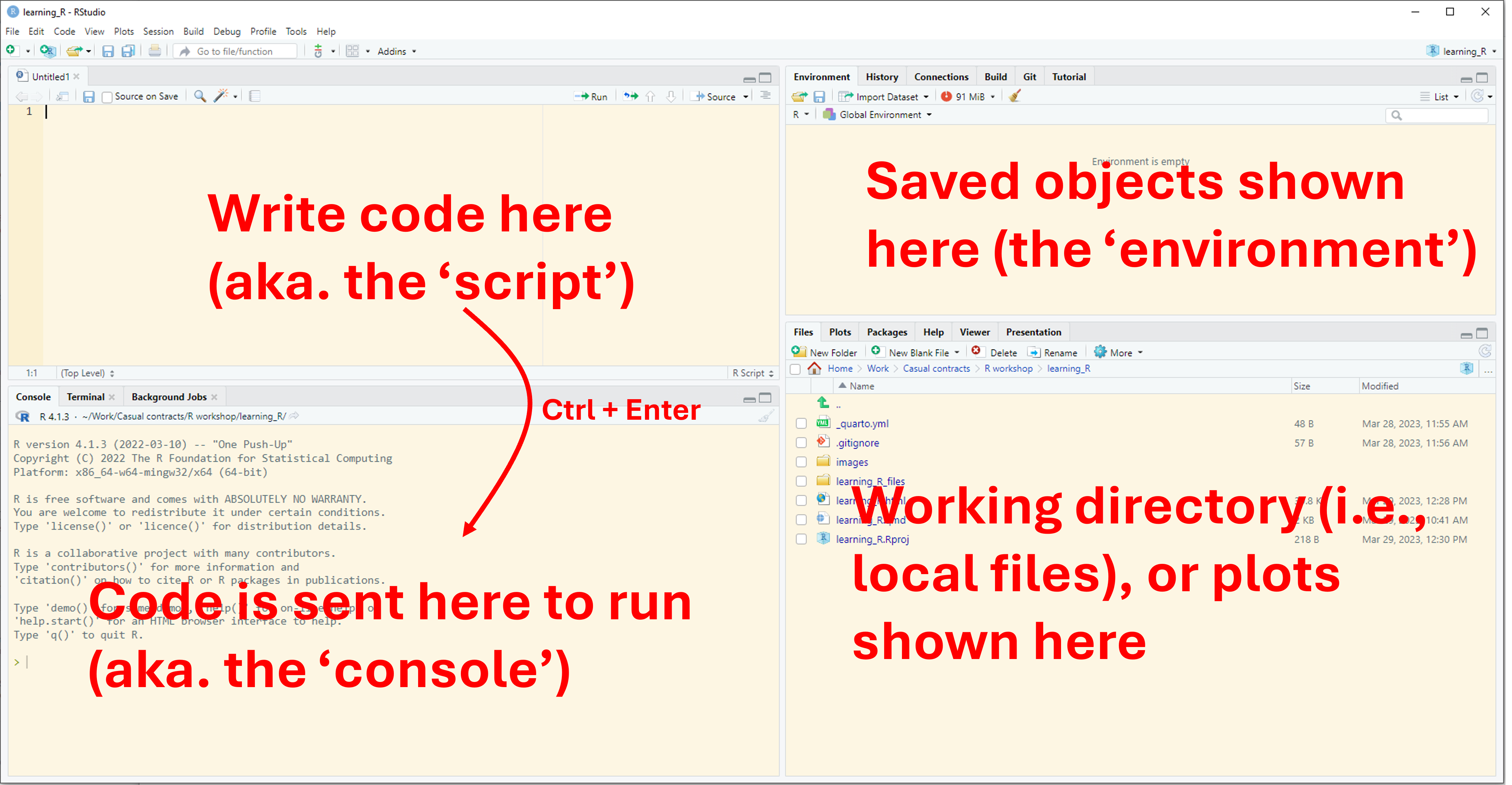Open the images folder
This screenshot has height=785, width=1512.
852,462
